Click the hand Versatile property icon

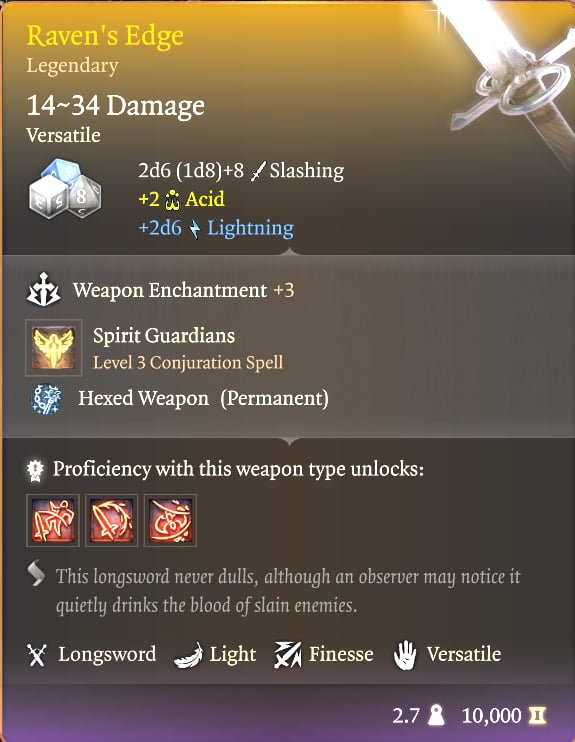(x=405, y=655)
